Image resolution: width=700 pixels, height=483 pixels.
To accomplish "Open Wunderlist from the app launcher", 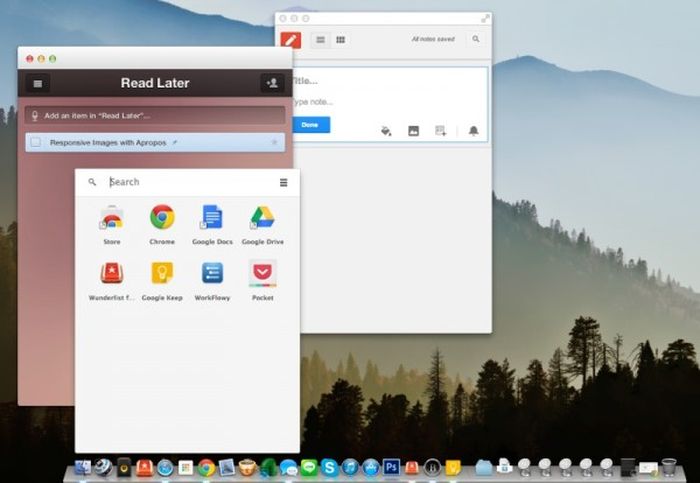I will coord(112,281).
